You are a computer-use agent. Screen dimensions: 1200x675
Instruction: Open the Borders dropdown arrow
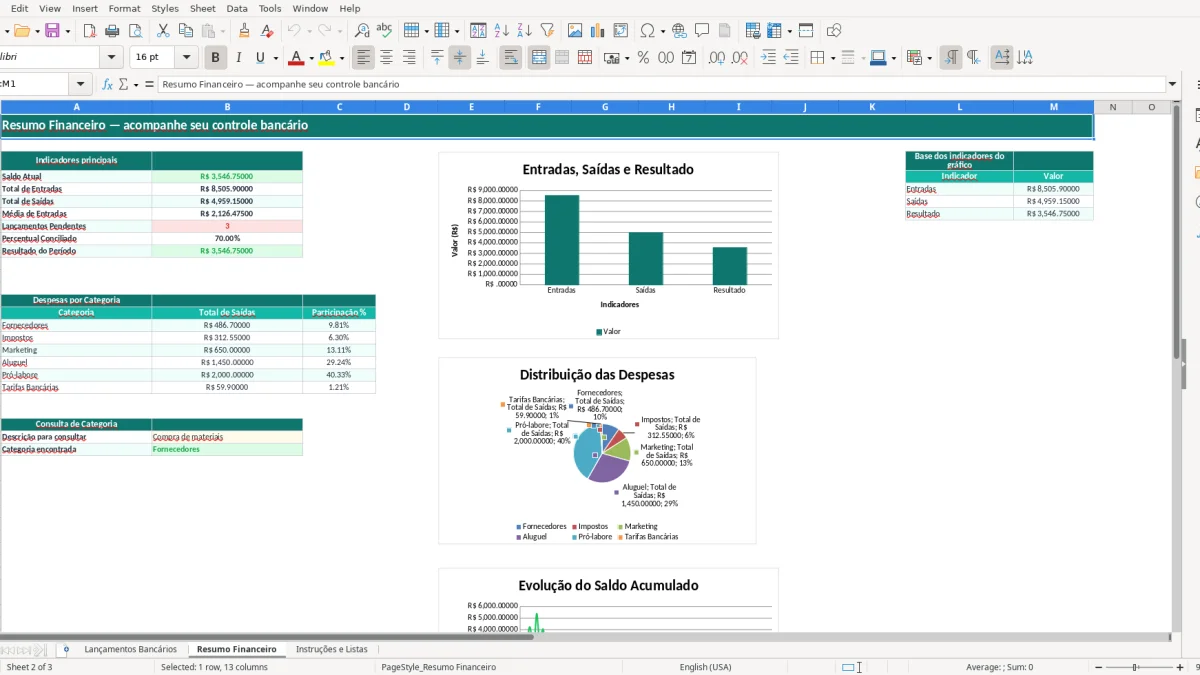(x=832, y=58)
